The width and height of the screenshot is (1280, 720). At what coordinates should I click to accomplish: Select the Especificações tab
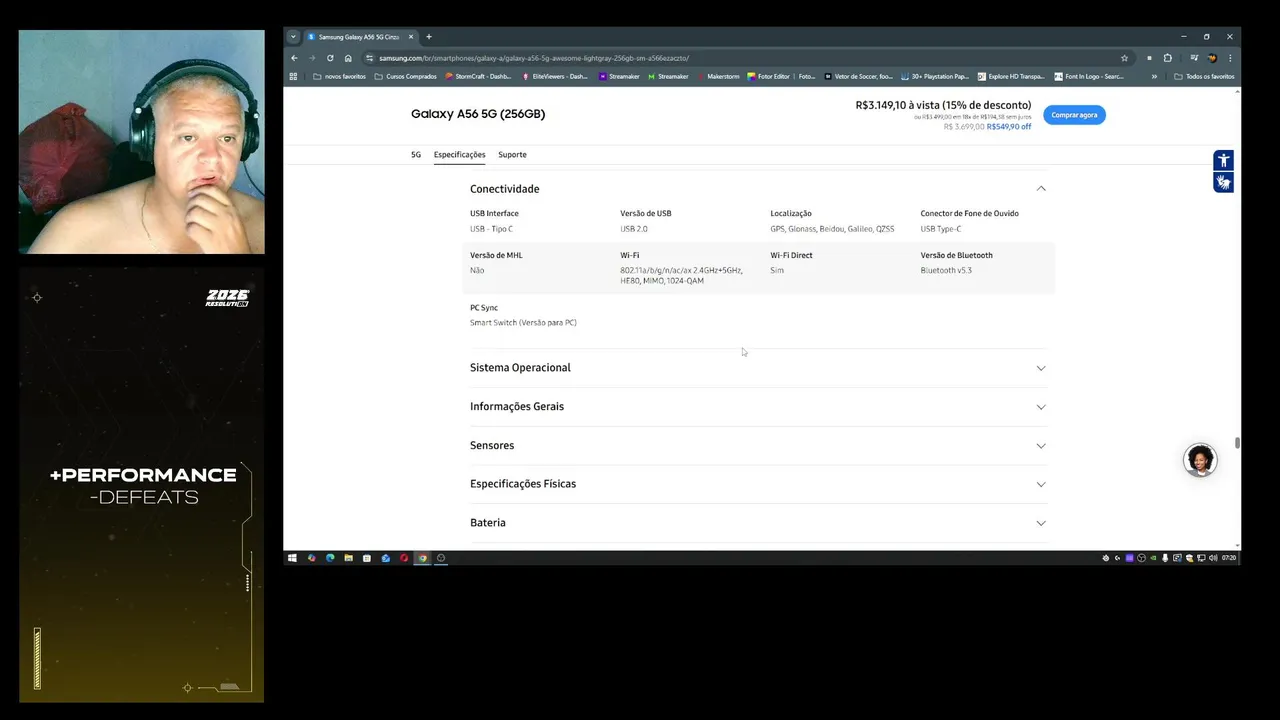point(459,155)
